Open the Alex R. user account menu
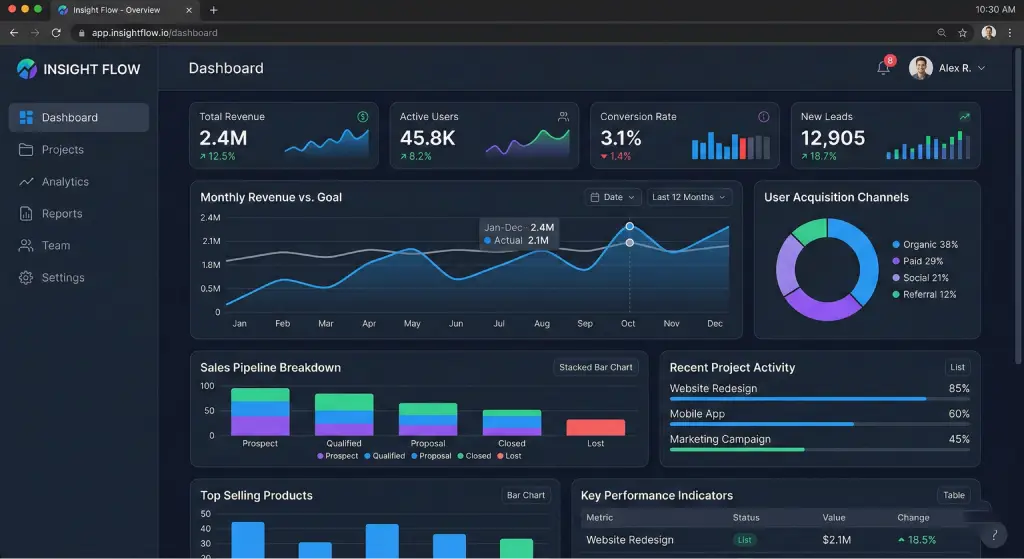This screenshot has width=1024, height=559. pyautogui.click(x=947, y=68)
